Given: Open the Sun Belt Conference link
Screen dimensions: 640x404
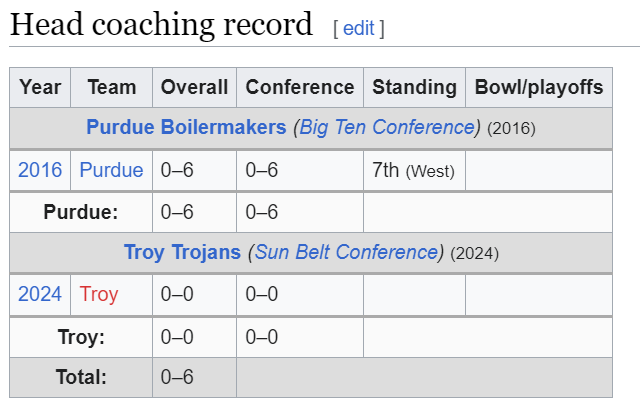Looking at the screenshot, I should coord(347,252).
